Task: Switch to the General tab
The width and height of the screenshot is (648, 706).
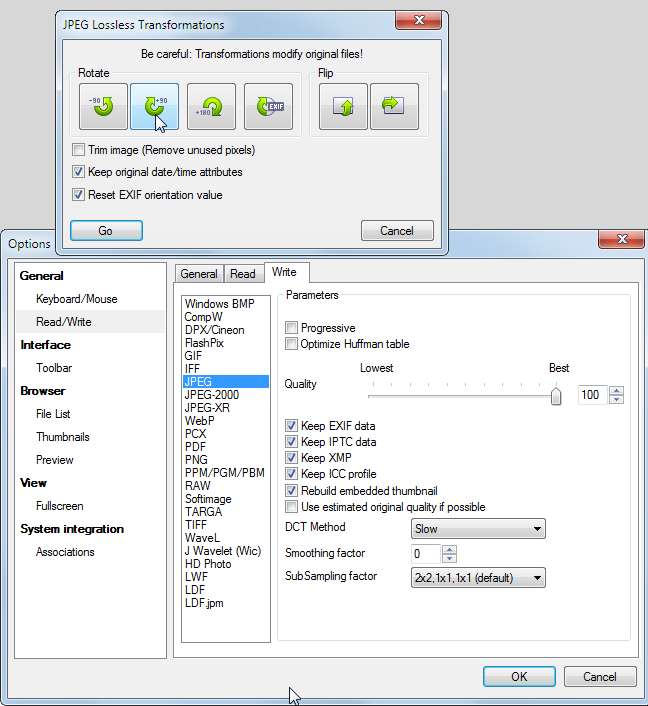Action: [x=199, y=274]
